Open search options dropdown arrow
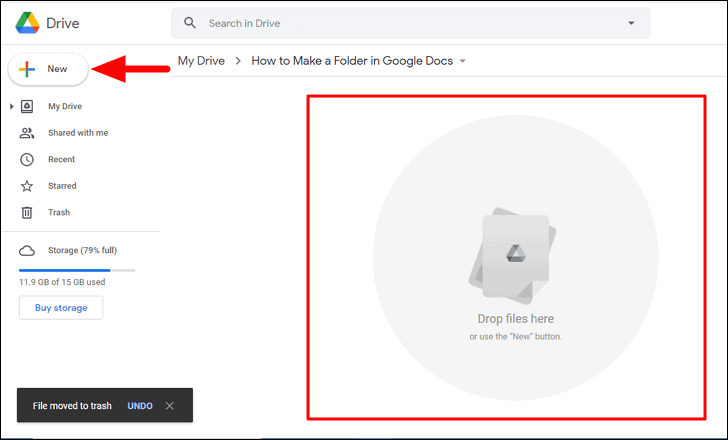 click(631, 23)
